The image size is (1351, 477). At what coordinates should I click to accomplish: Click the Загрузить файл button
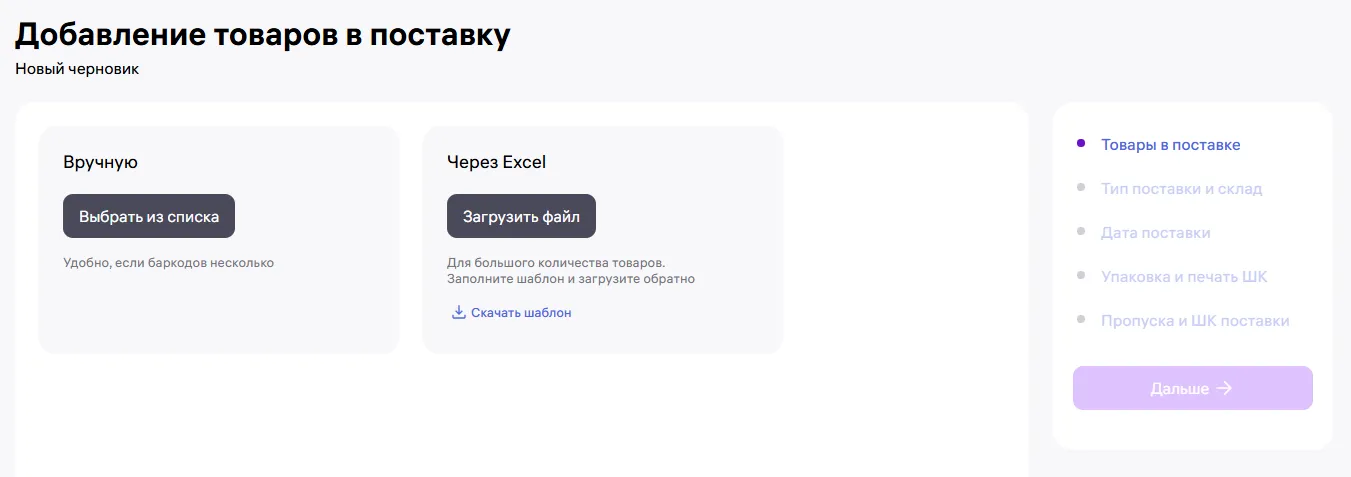[521, 216]
